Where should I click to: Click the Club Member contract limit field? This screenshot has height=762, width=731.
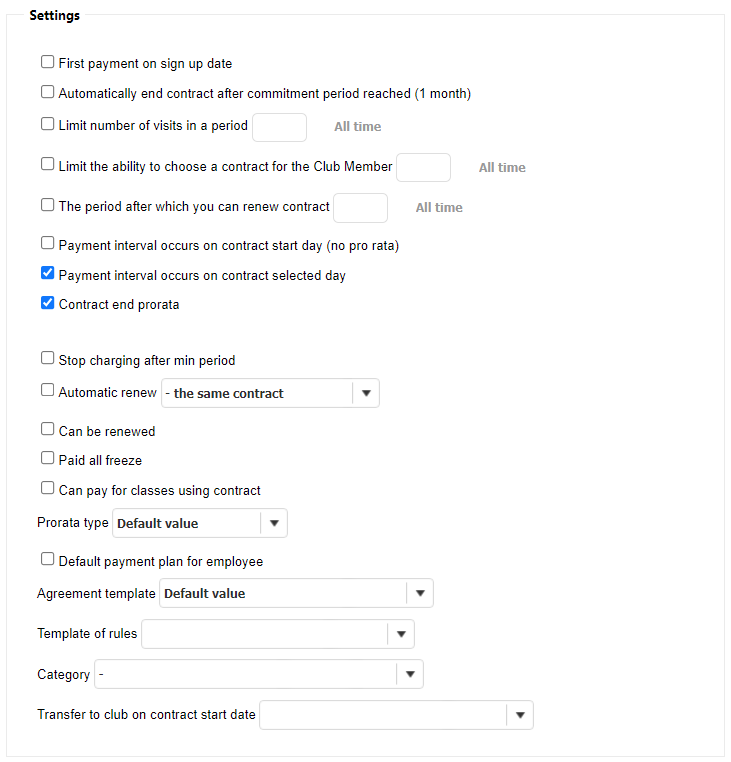[x=423, y=167]
